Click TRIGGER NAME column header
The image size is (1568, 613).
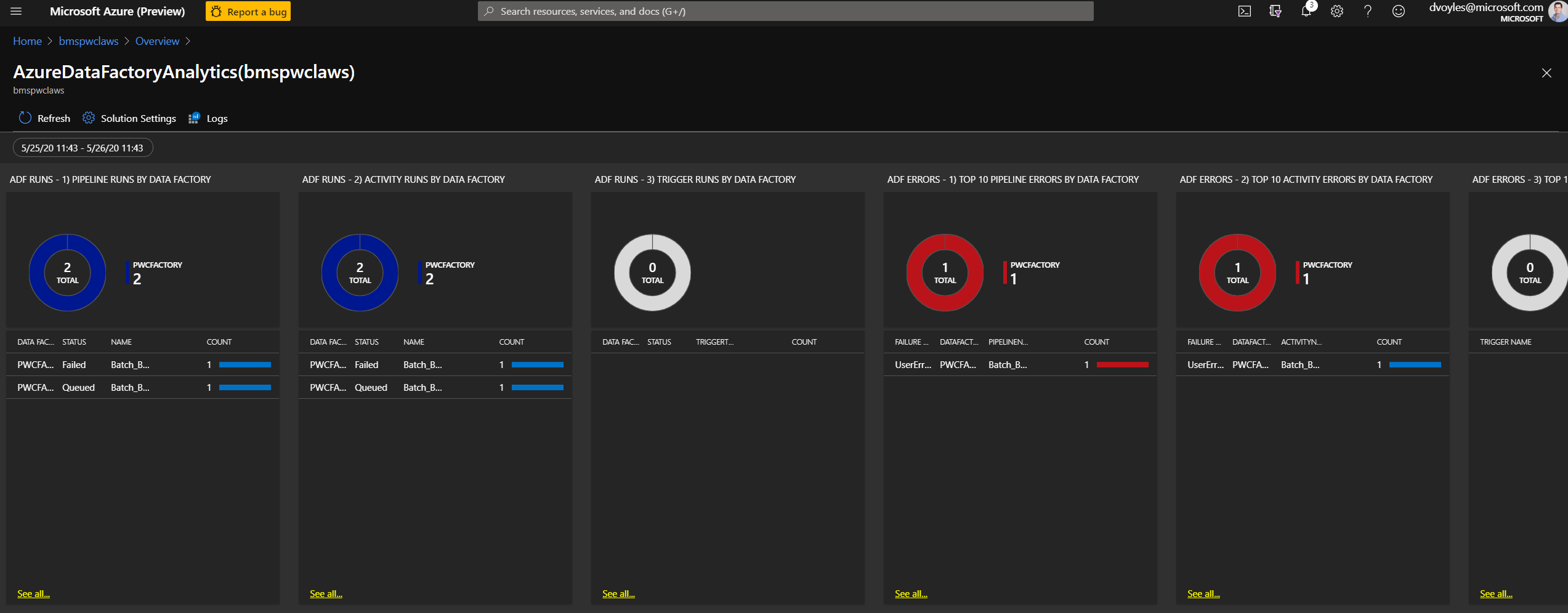(1505, 342)
